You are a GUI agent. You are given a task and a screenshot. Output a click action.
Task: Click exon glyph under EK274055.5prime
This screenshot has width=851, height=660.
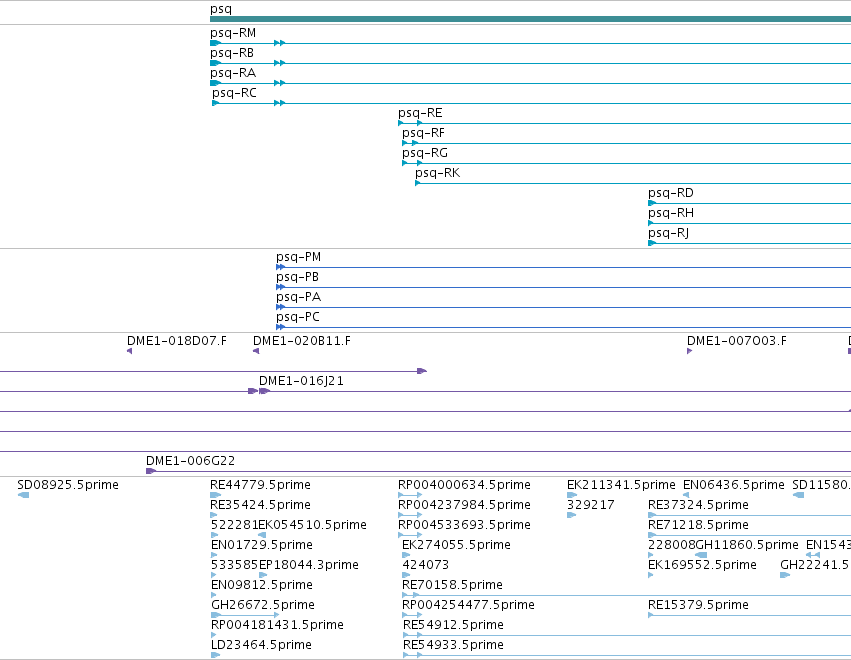[x=406, y=555]
